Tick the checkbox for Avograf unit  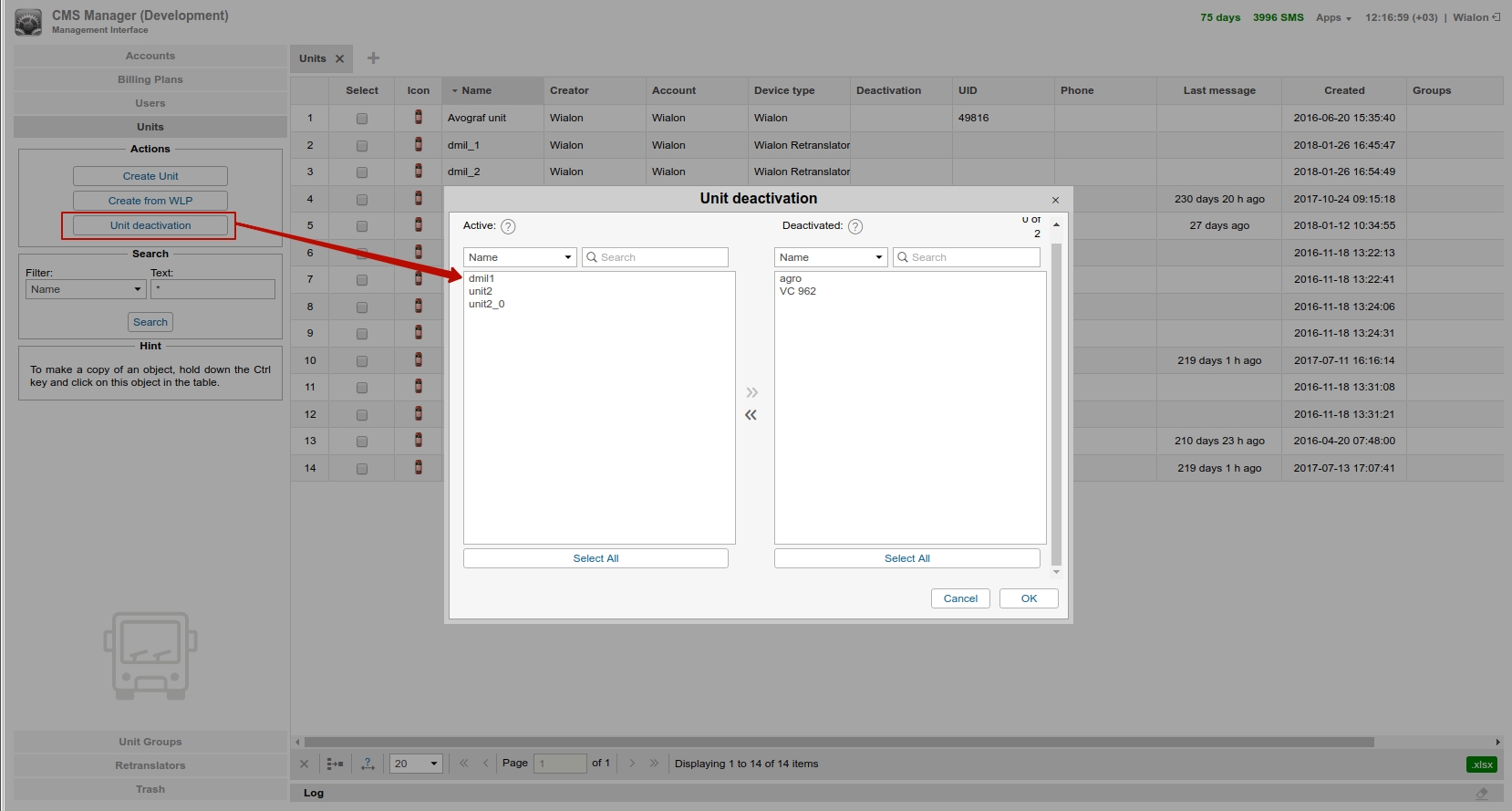(362, 119)
